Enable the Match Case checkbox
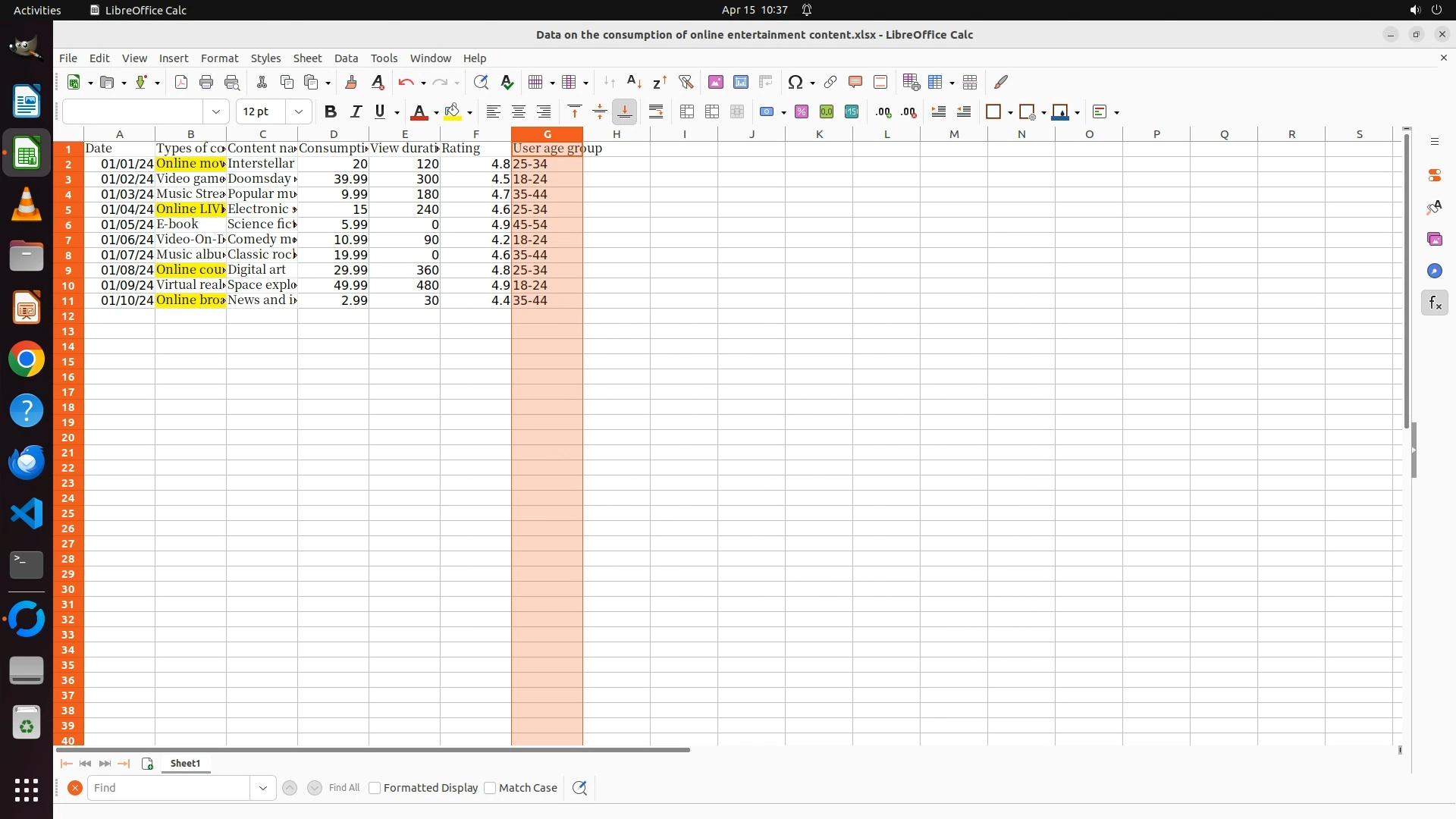1456x819 pixels. coord(490,788)
